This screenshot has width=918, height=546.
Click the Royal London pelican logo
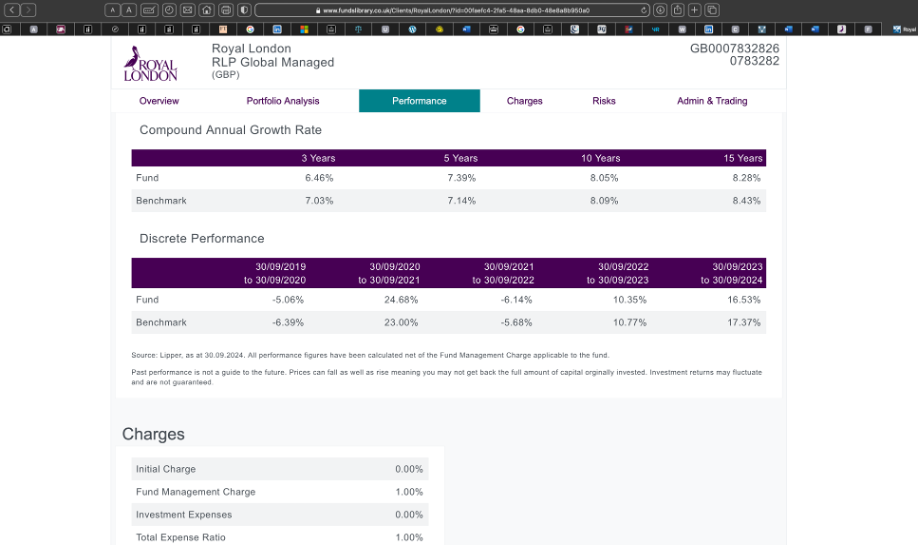coord(150,63)
